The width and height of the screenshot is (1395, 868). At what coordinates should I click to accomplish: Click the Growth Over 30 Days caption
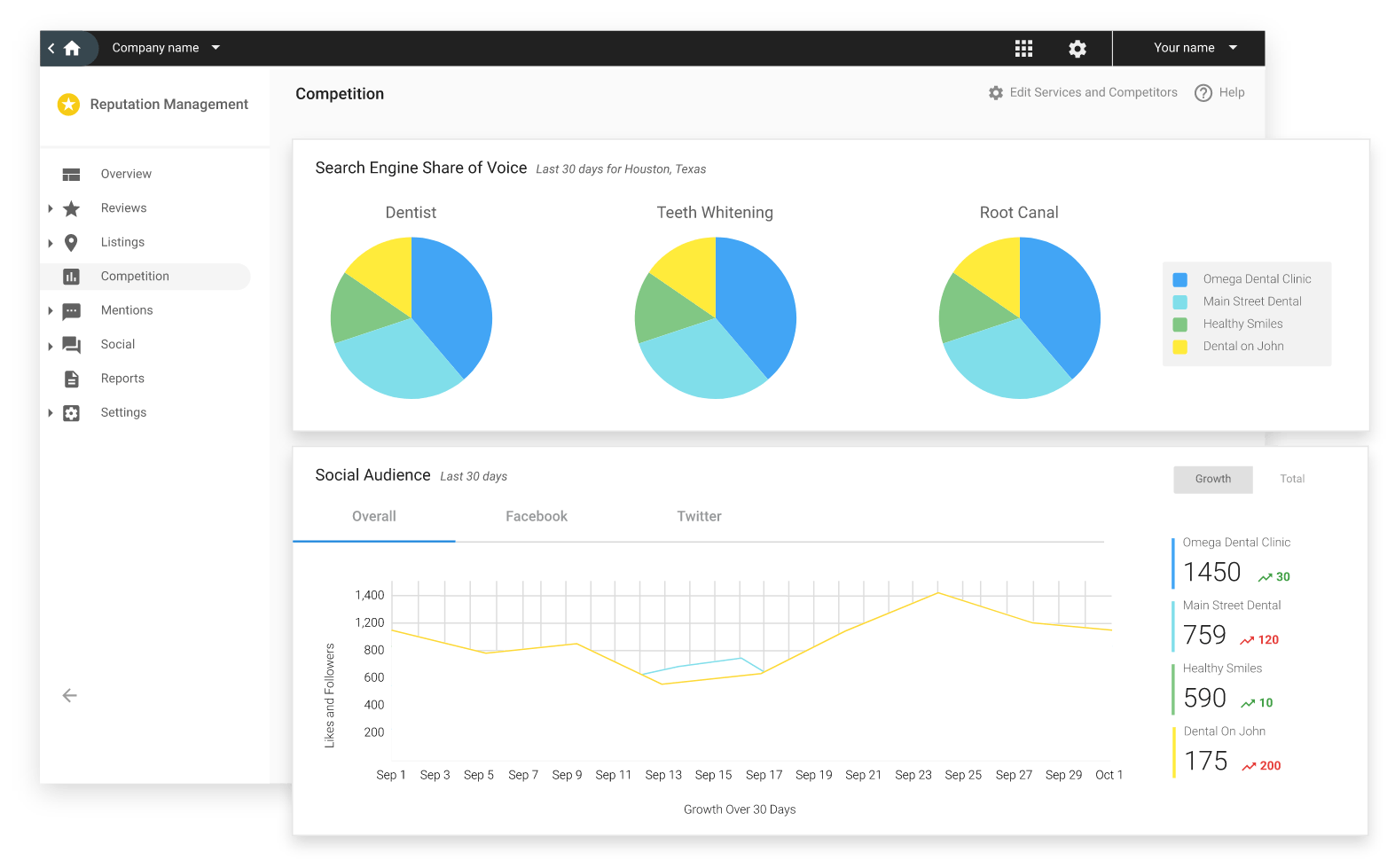(740, 810)
